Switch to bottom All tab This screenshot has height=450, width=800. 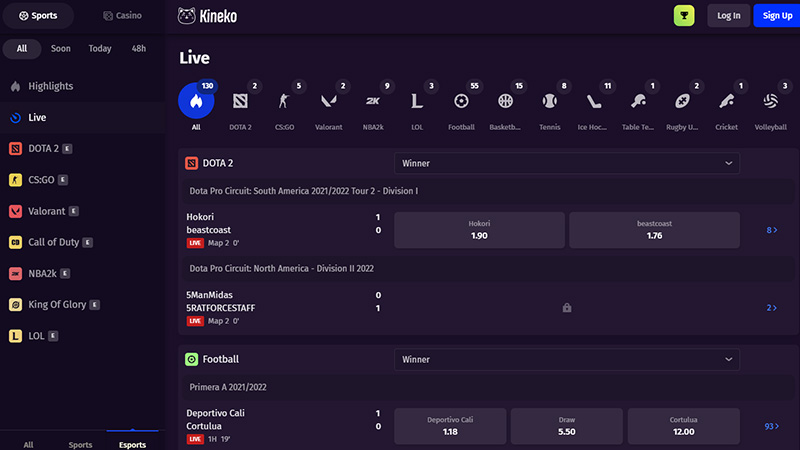[x=29, y=444]
